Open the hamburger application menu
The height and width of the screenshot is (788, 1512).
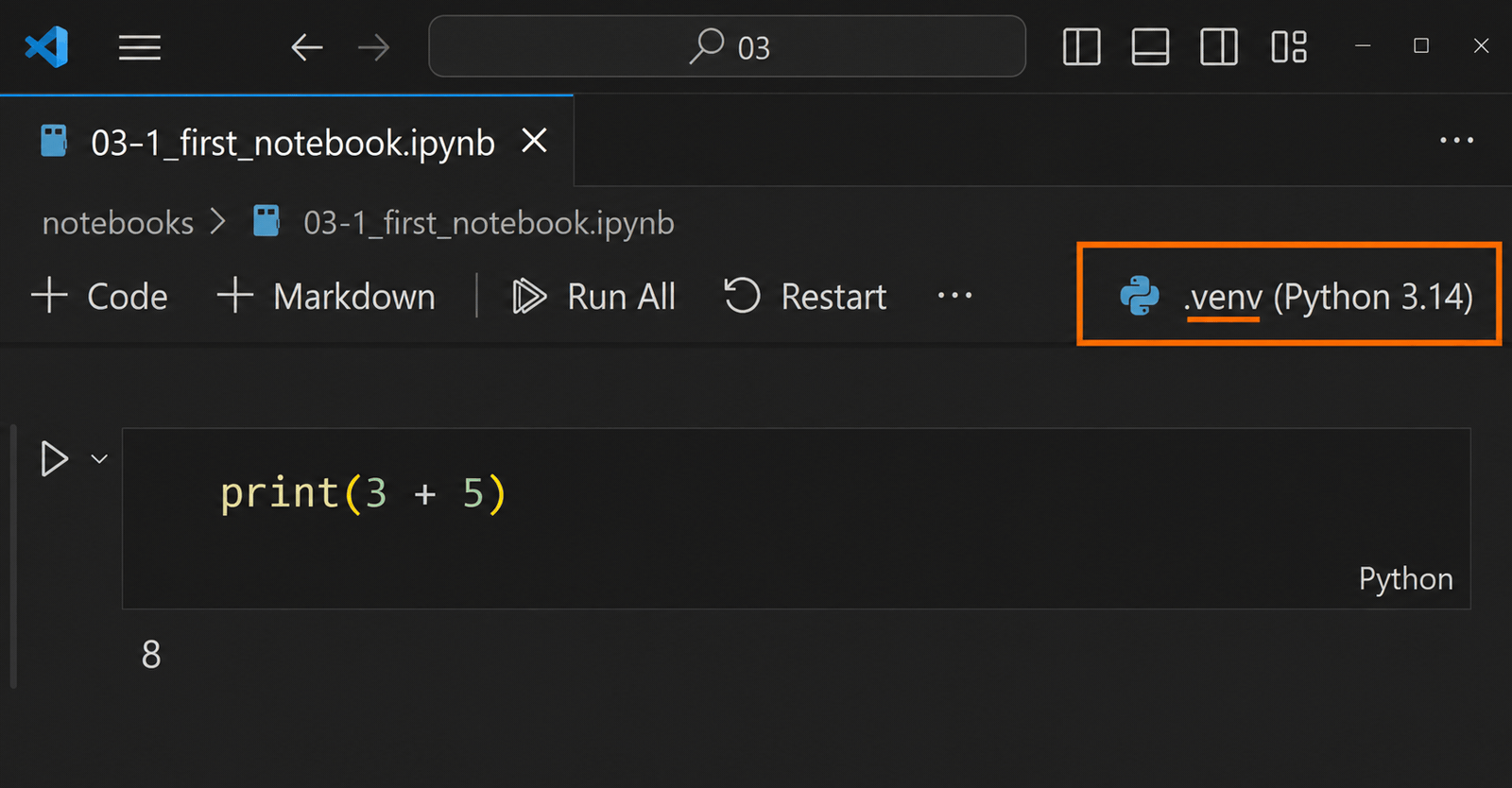[140, 46]
